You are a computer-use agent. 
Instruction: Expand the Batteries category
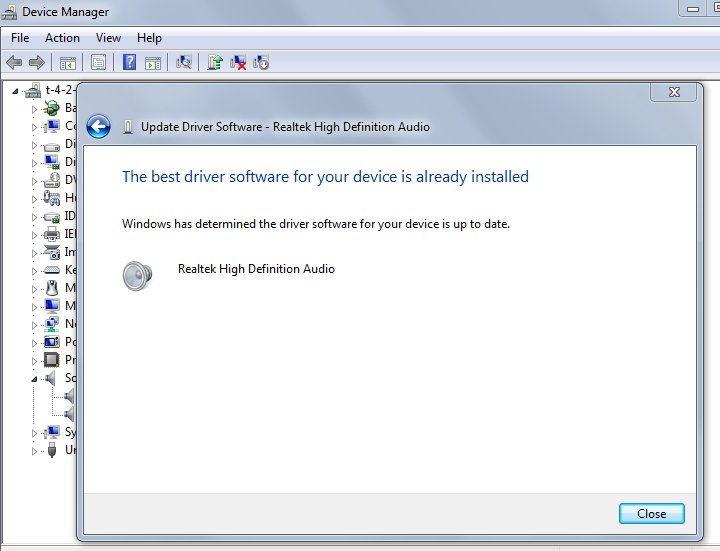click(34, 109)
